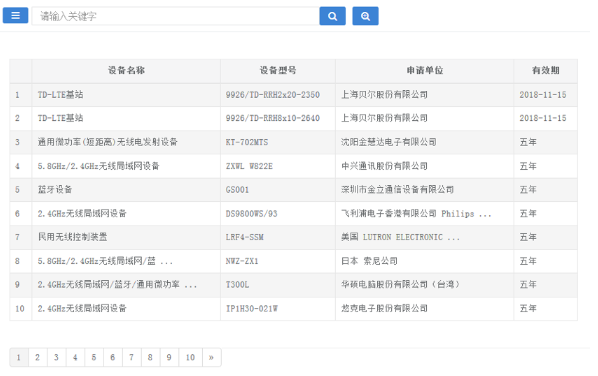Click the 申请单位 column header
Image resolution: width=598 pixels, height=376 pixels.
[424, 71]
